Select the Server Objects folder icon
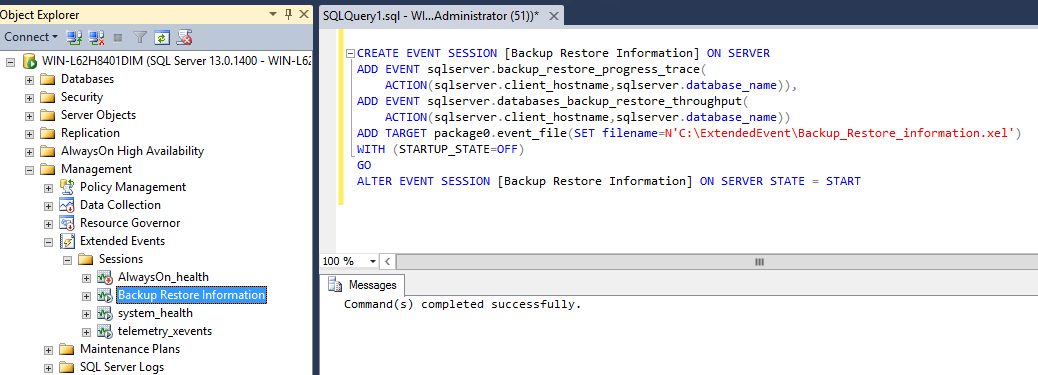The width and height of the screenshot is (1038, 375). (47, 115)
